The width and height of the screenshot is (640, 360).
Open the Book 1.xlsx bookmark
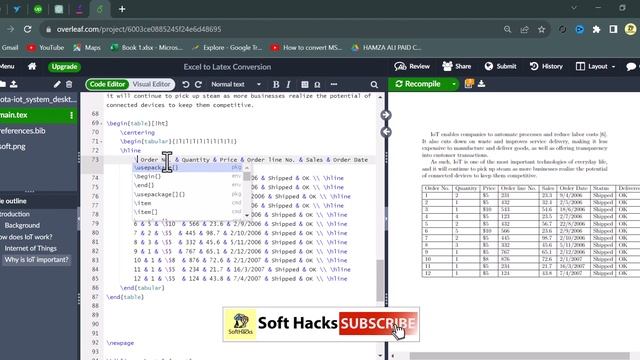coord(147,48)
